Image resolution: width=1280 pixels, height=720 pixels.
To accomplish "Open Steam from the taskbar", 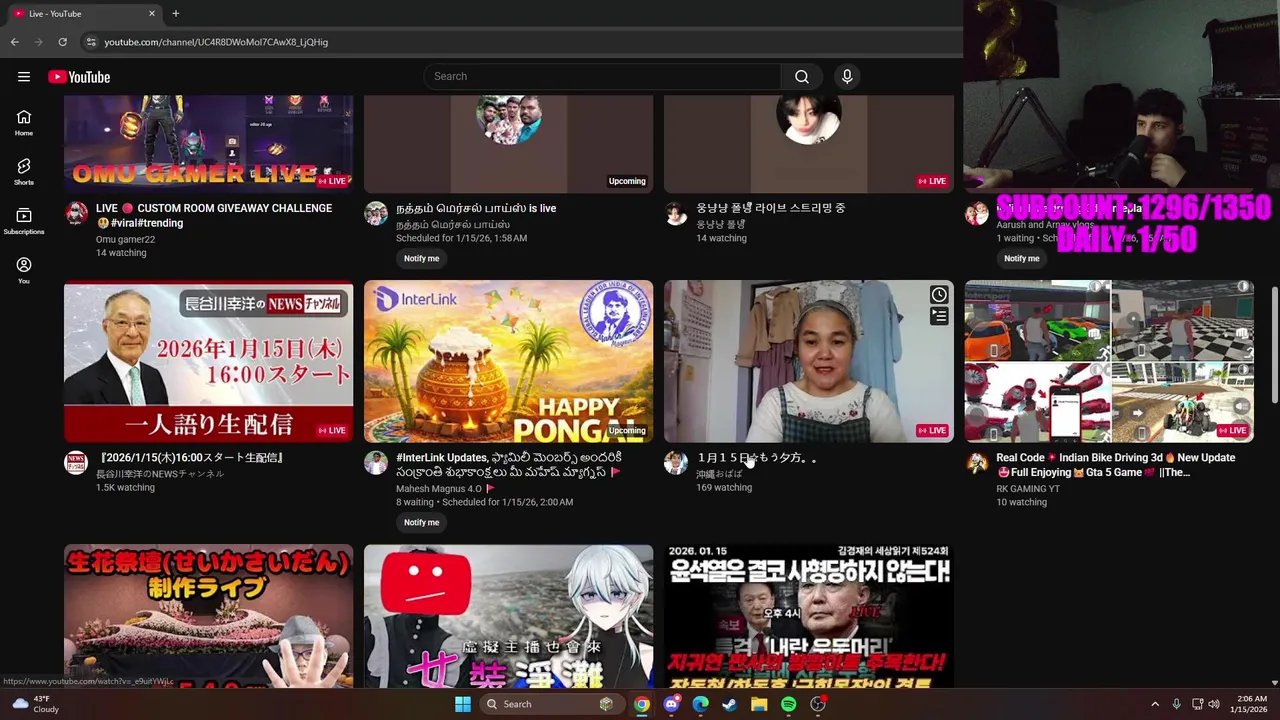I will pos(729,704).
